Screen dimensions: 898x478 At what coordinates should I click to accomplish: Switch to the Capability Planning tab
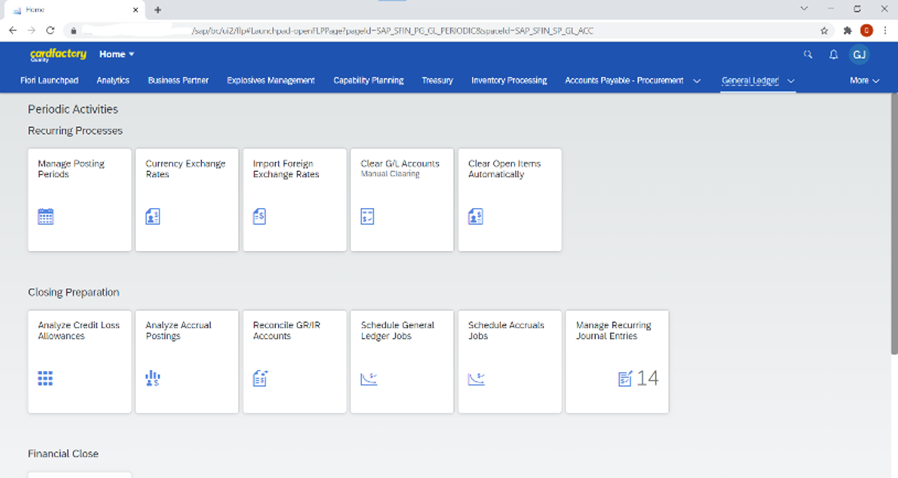368,81
